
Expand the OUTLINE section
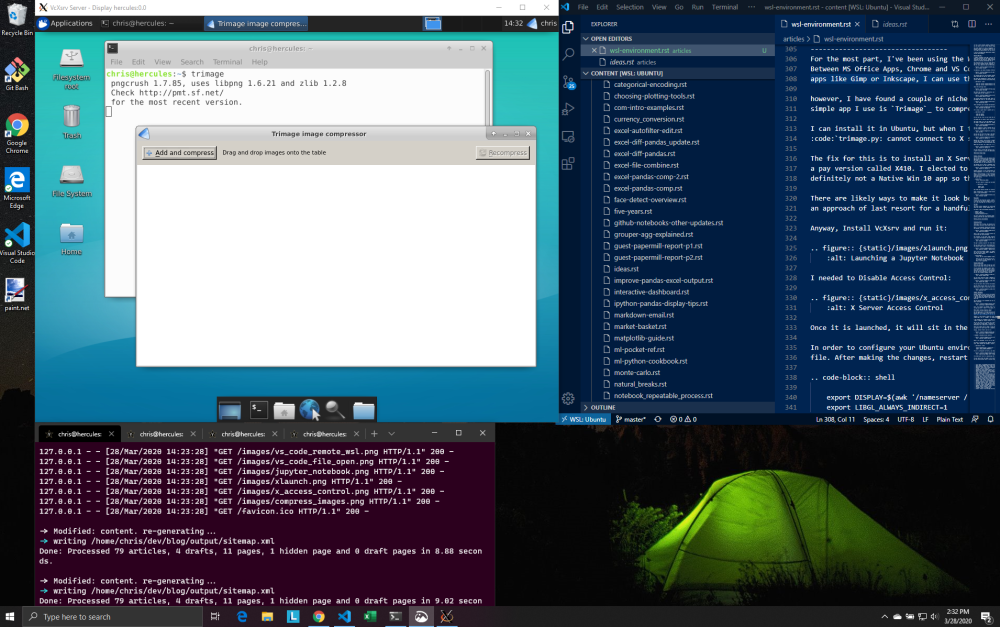pyautogui.click(x=601, y=407)
